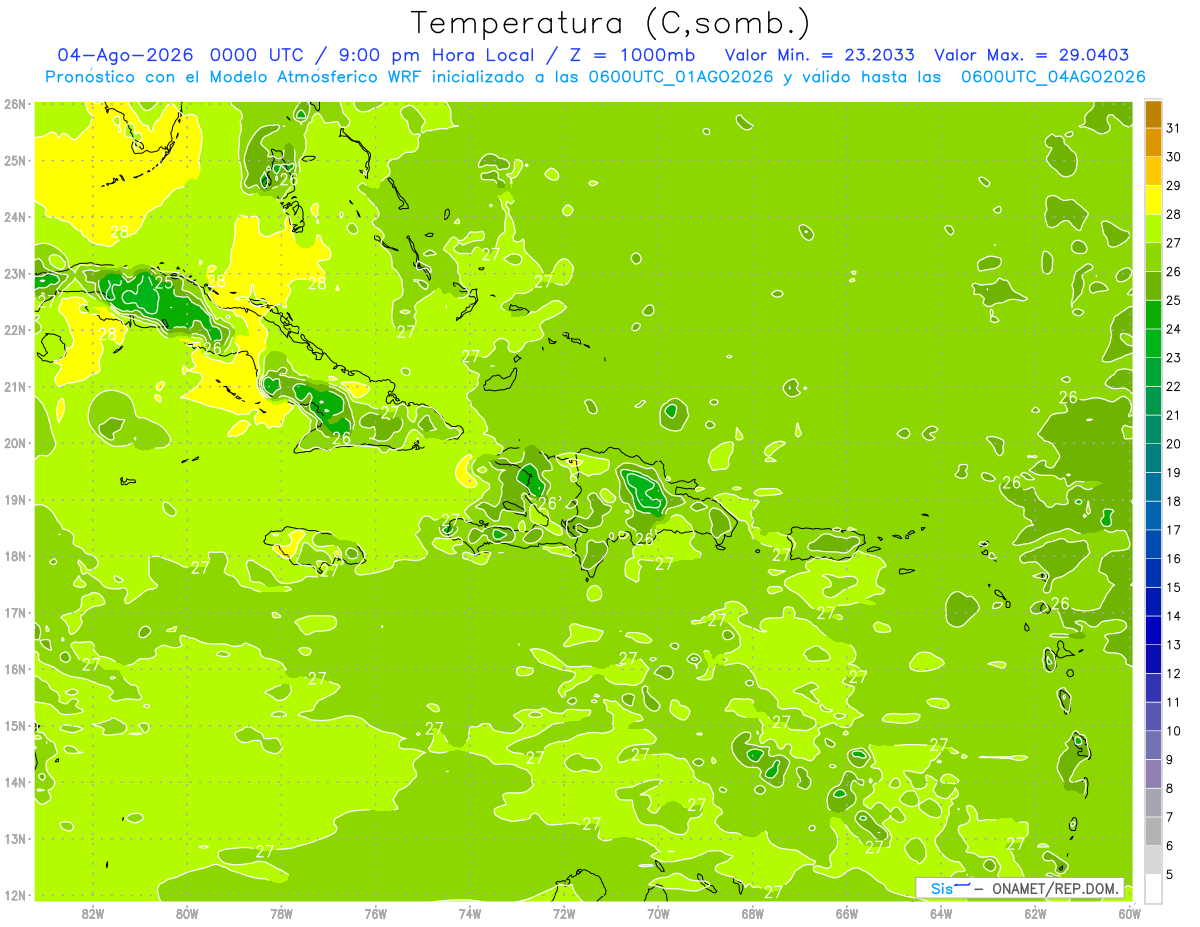The image size is (1200, 927).
Task: Select the '0600UTC_04AGO2026' valid-until time
Action: [1053, 77]
